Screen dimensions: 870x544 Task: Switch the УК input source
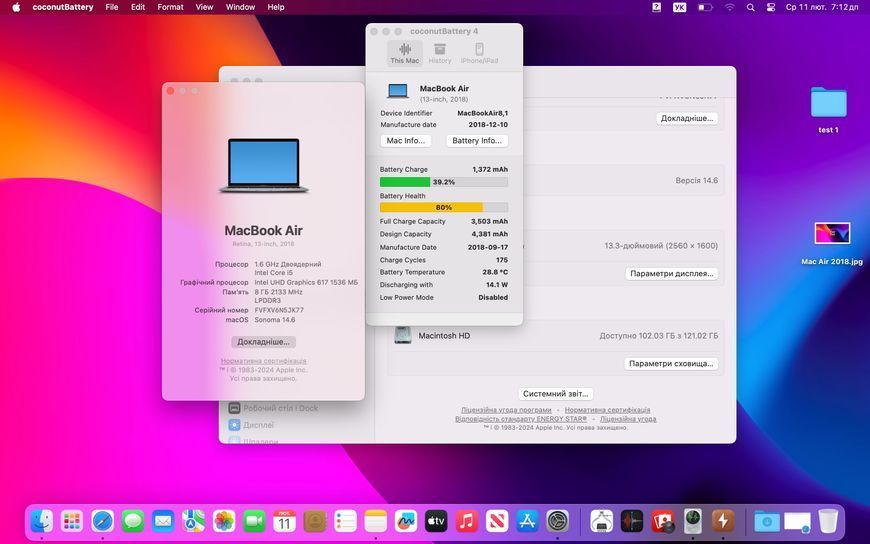point(679,7)
